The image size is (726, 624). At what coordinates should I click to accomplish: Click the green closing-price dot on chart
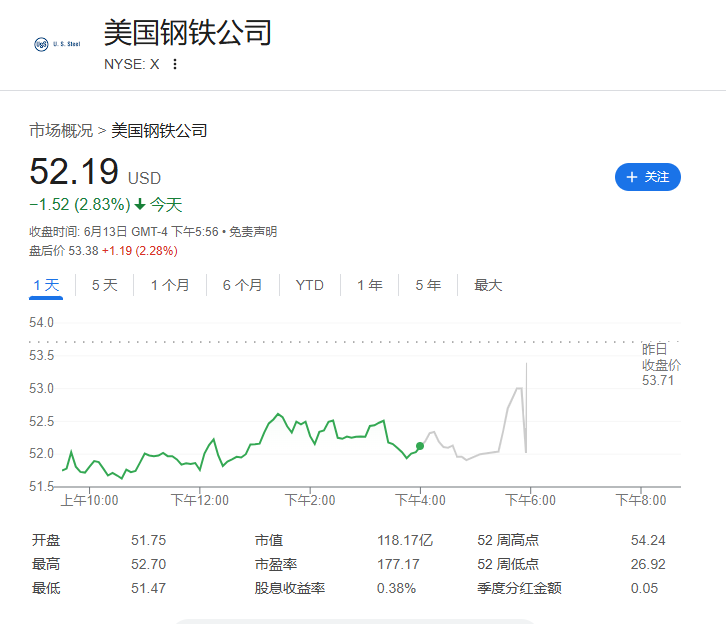(420, 446)
